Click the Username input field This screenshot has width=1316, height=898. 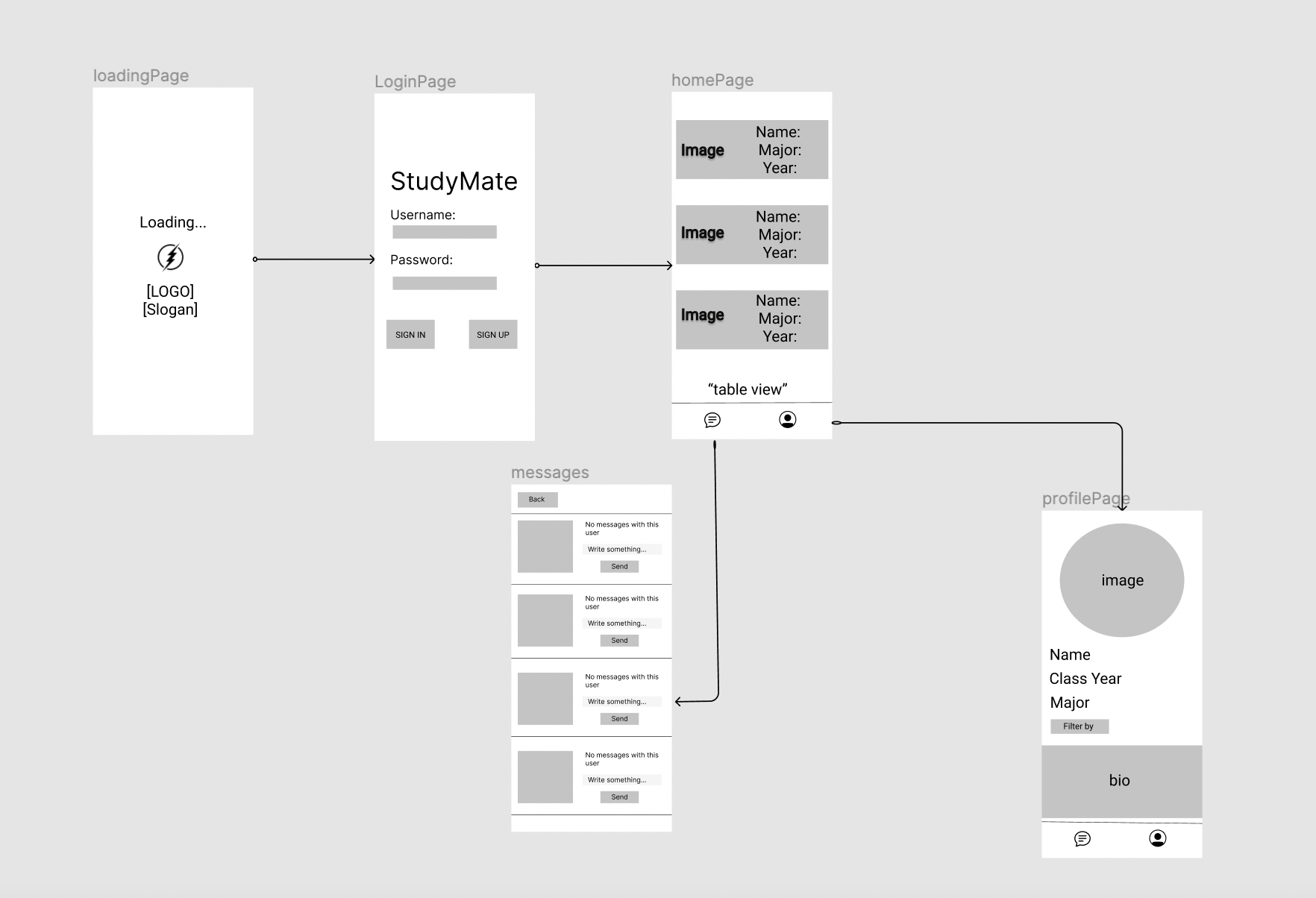pyautogui.click(x=443, y=231)
